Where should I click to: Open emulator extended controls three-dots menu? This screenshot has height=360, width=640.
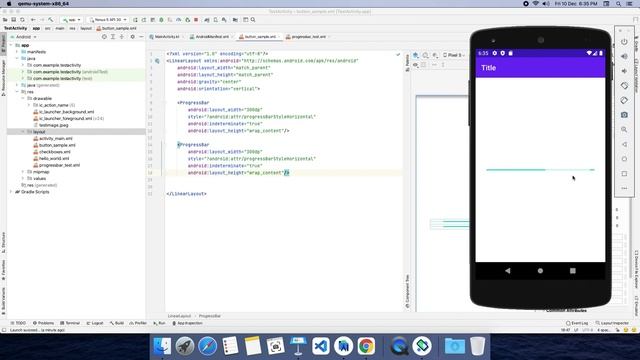tap(624, 189)
